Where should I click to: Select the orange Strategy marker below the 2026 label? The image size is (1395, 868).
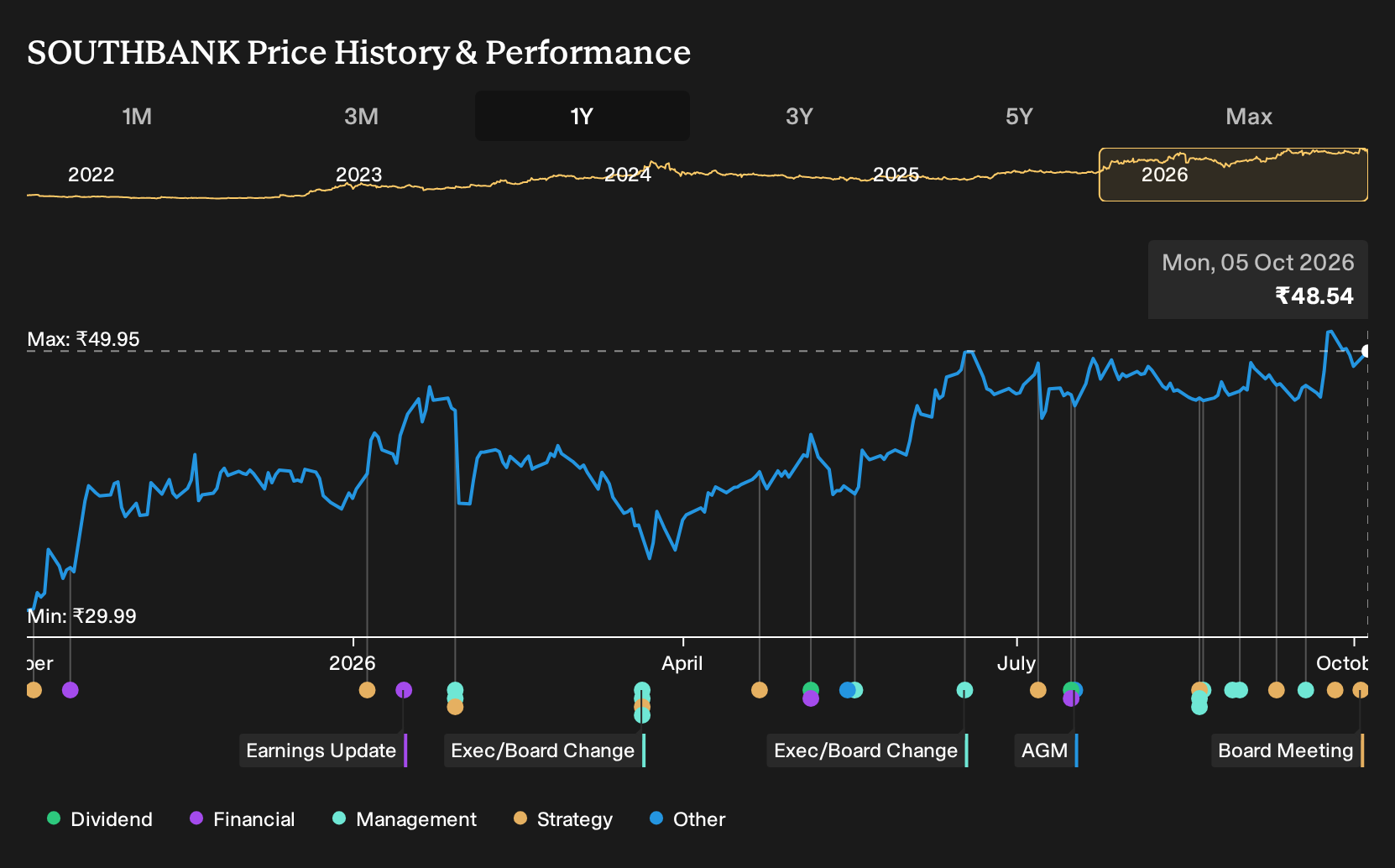point(367,690)
